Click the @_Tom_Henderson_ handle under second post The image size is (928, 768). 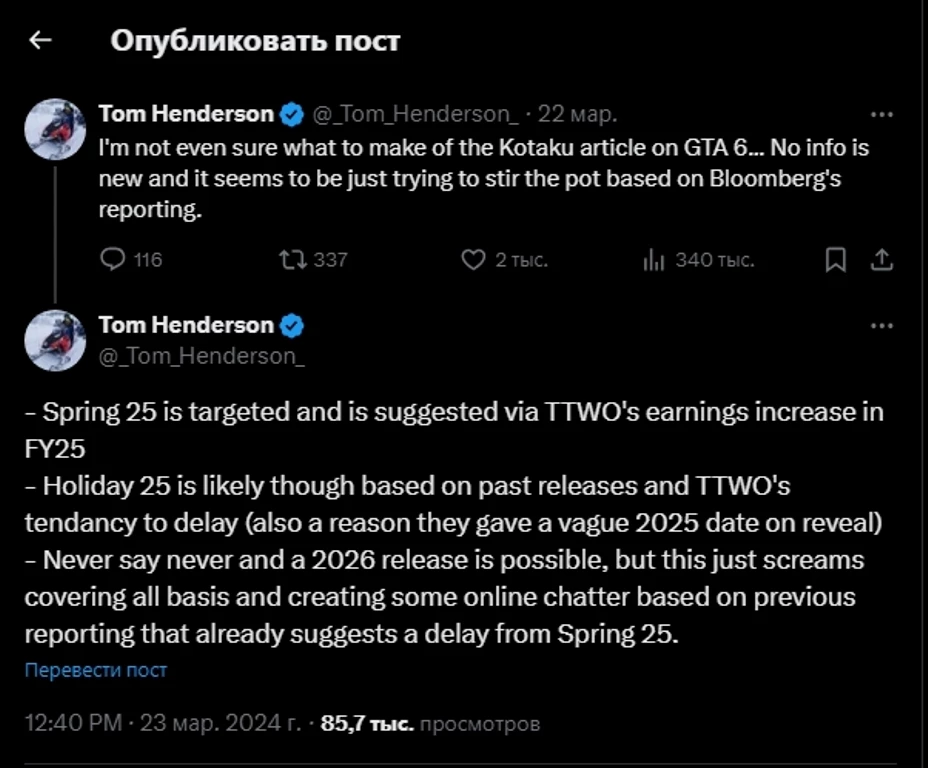pyautogui.click(x=201, y=355)
